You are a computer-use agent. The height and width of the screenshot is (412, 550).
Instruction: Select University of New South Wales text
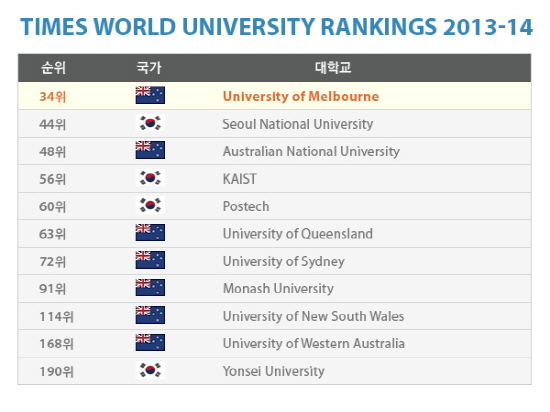click(x=314, y=316)
